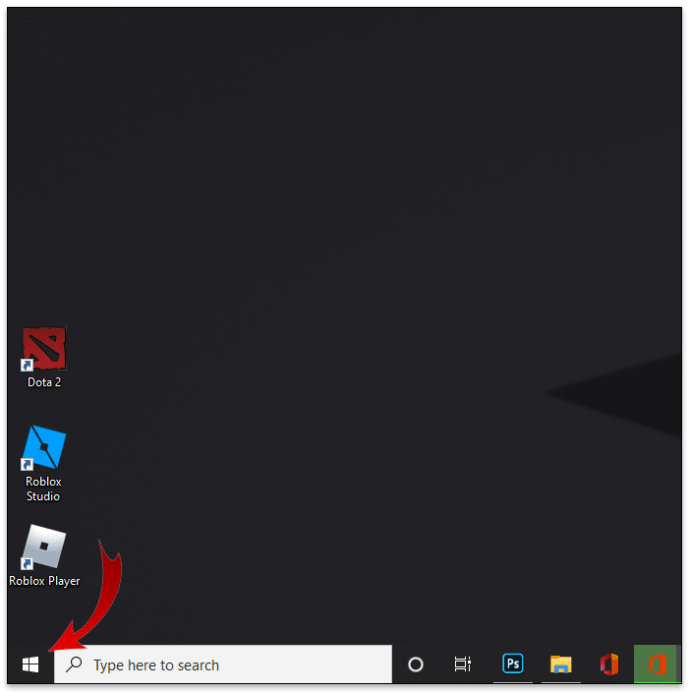Open Task View in the taskbar
This screenshot has width=690, height=692.
(x=463, y=664)
